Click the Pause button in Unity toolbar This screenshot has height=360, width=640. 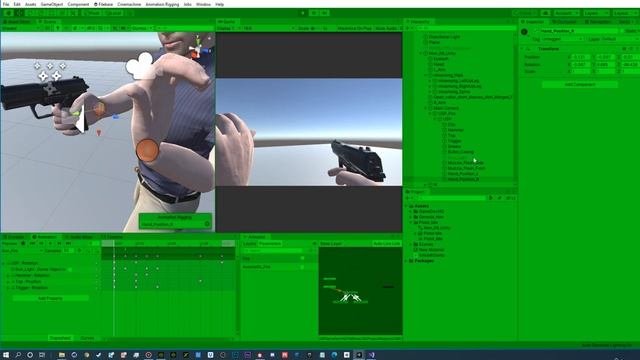(x=314, y=13)
